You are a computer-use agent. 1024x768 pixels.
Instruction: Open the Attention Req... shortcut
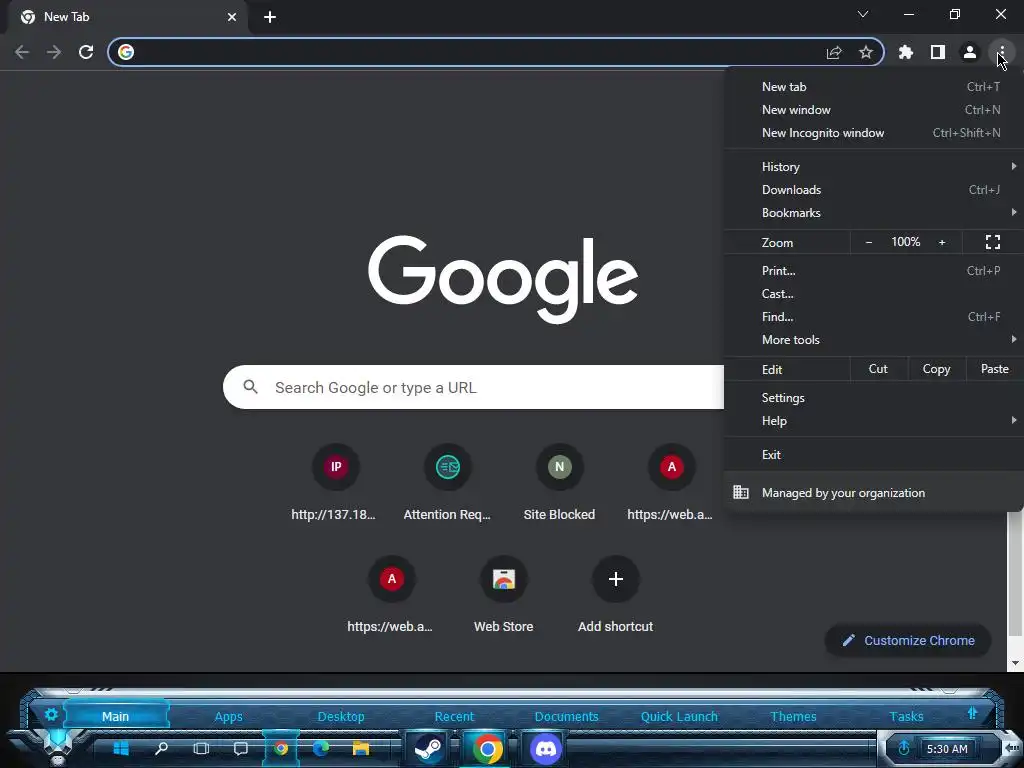click(x=447, y=482)
